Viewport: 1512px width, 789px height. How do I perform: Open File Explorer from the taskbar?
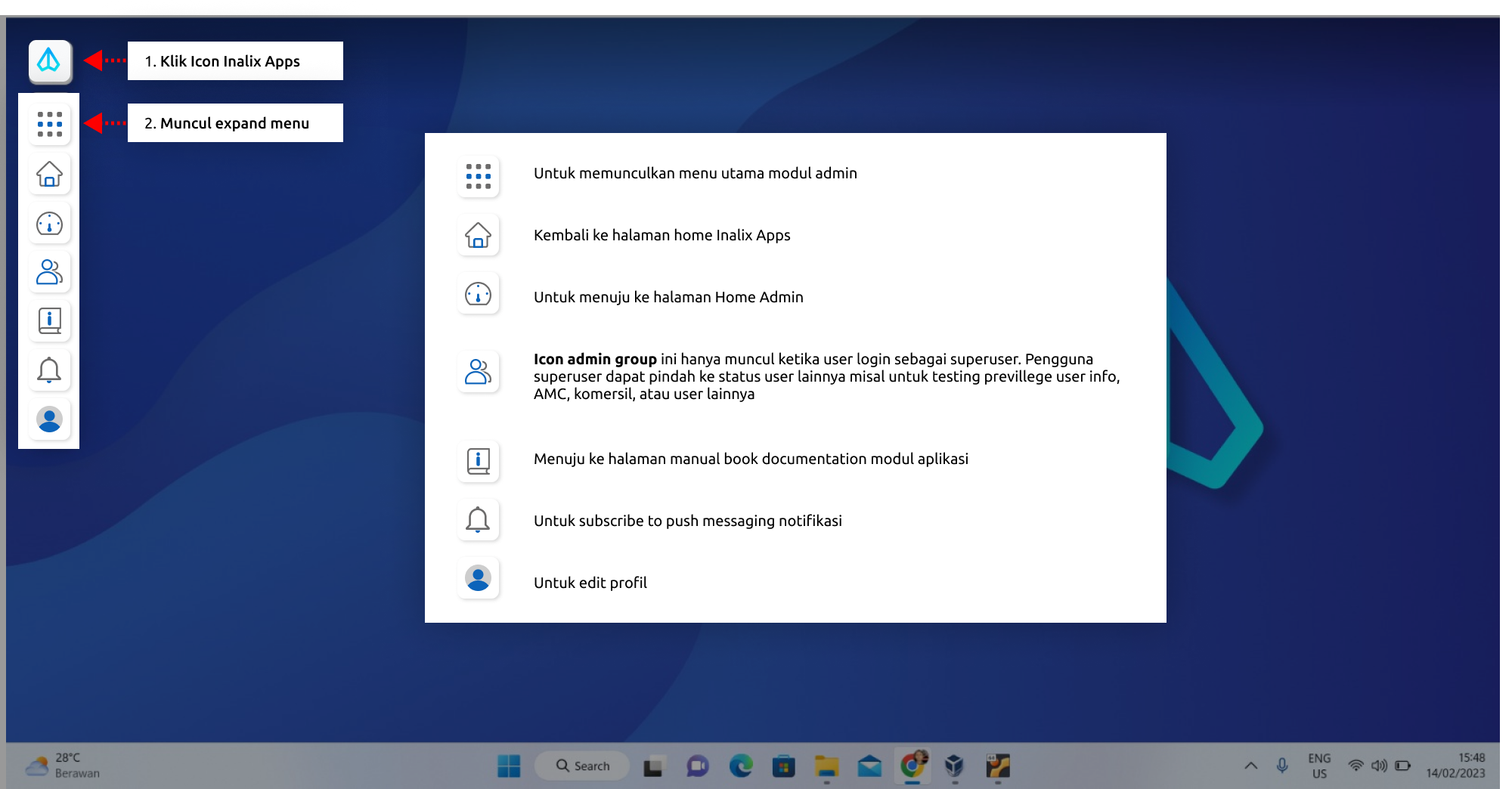[x=826, y=766]
